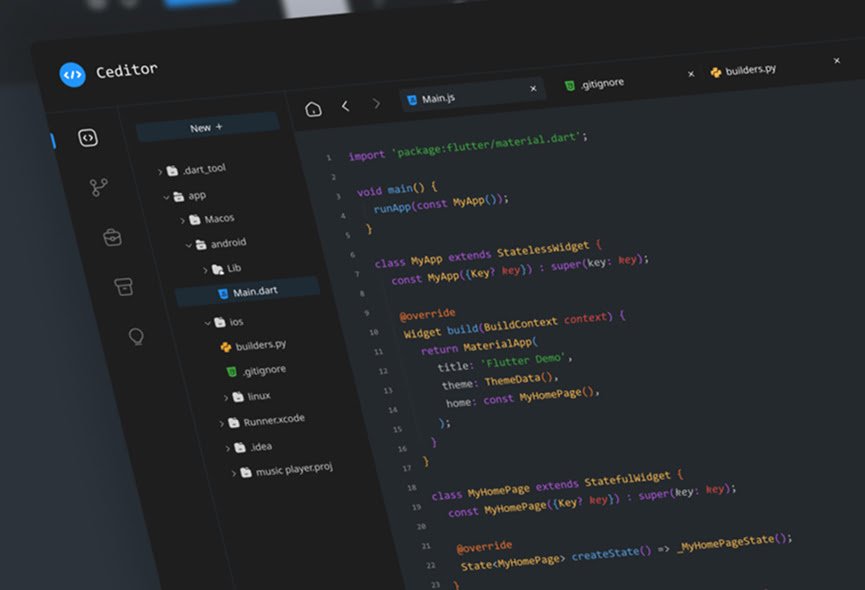
Task: Click the lightbulb suggestions icon
Action: point(137,336)
